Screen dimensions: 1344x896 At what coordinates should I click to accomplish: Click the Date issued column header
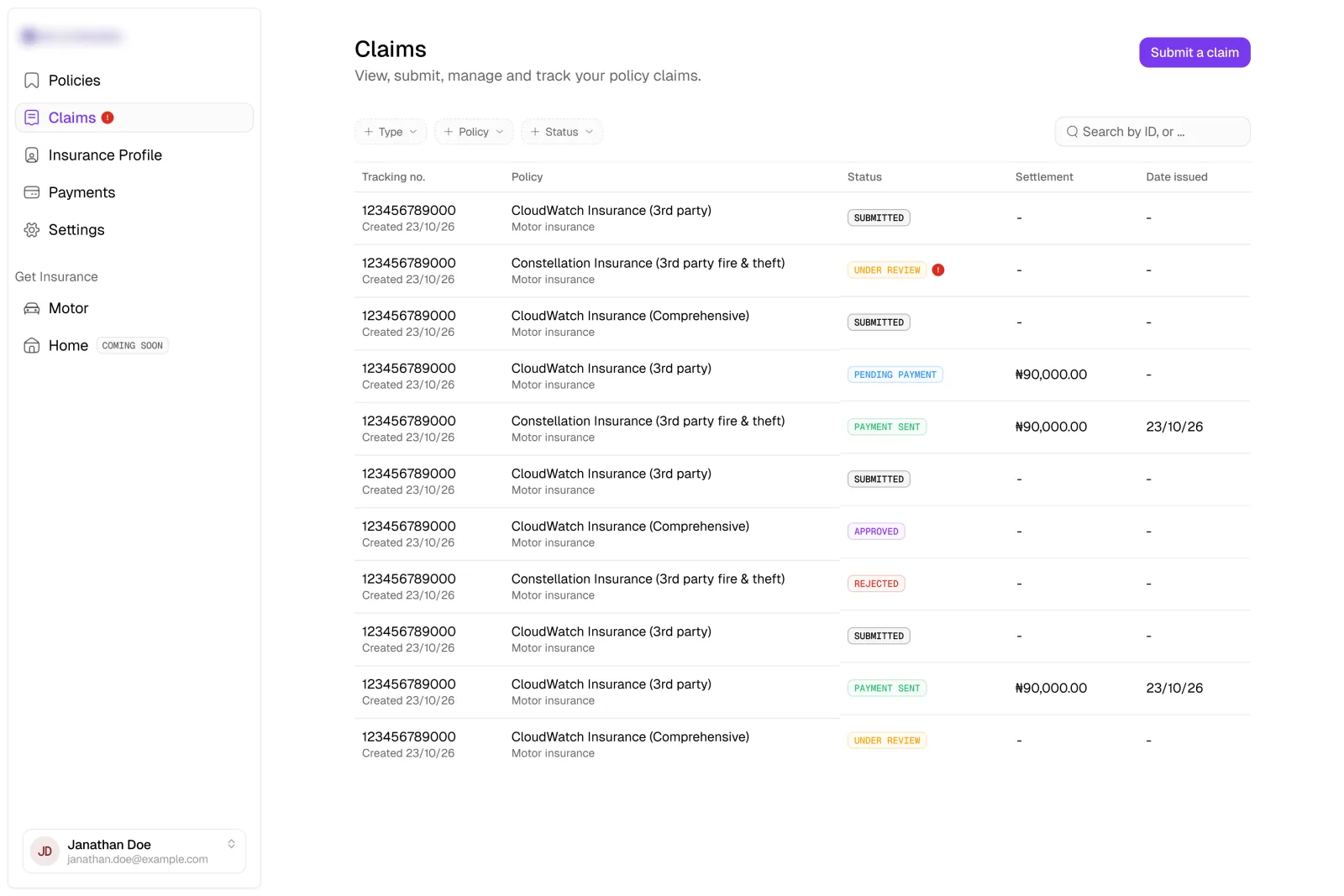[1177, 177]
